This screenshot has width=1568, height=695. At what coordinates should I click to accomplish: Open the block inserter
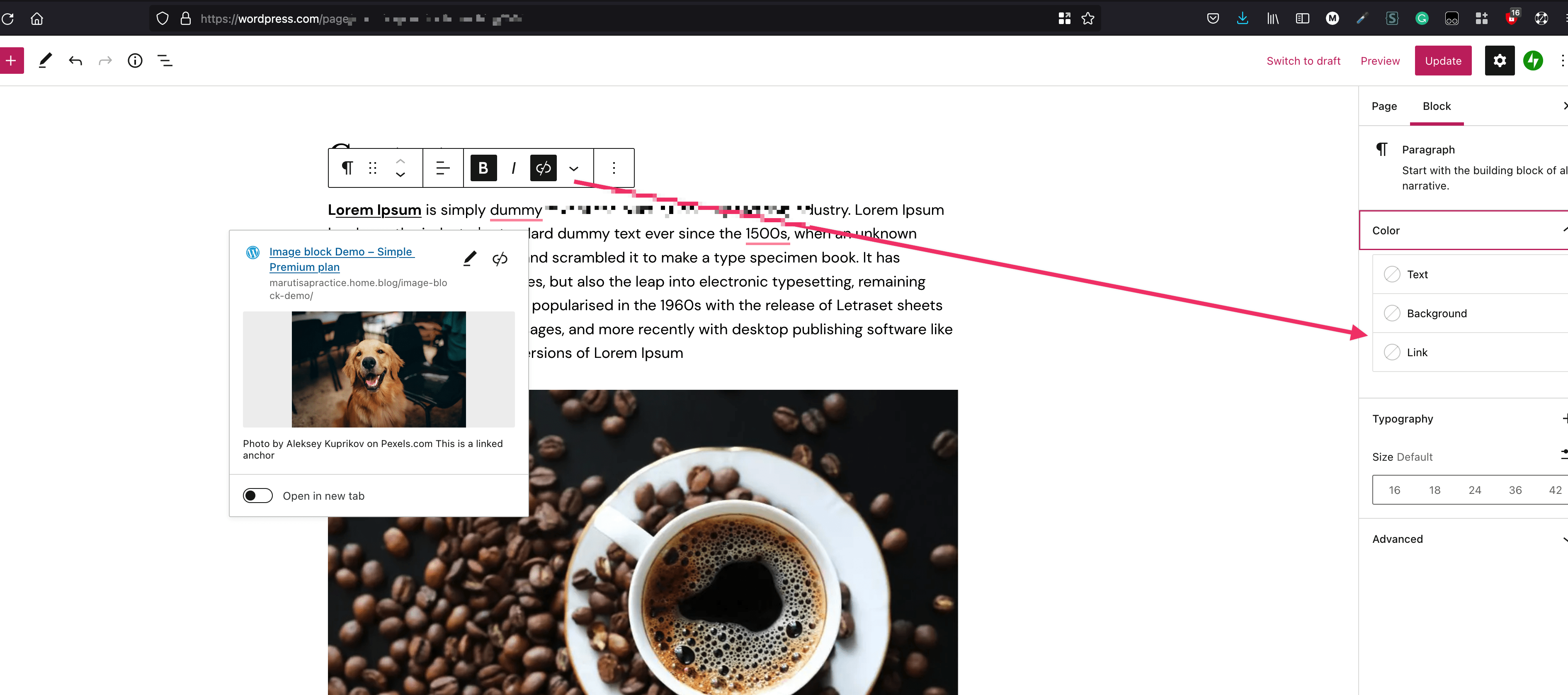(x=12, y=60)
